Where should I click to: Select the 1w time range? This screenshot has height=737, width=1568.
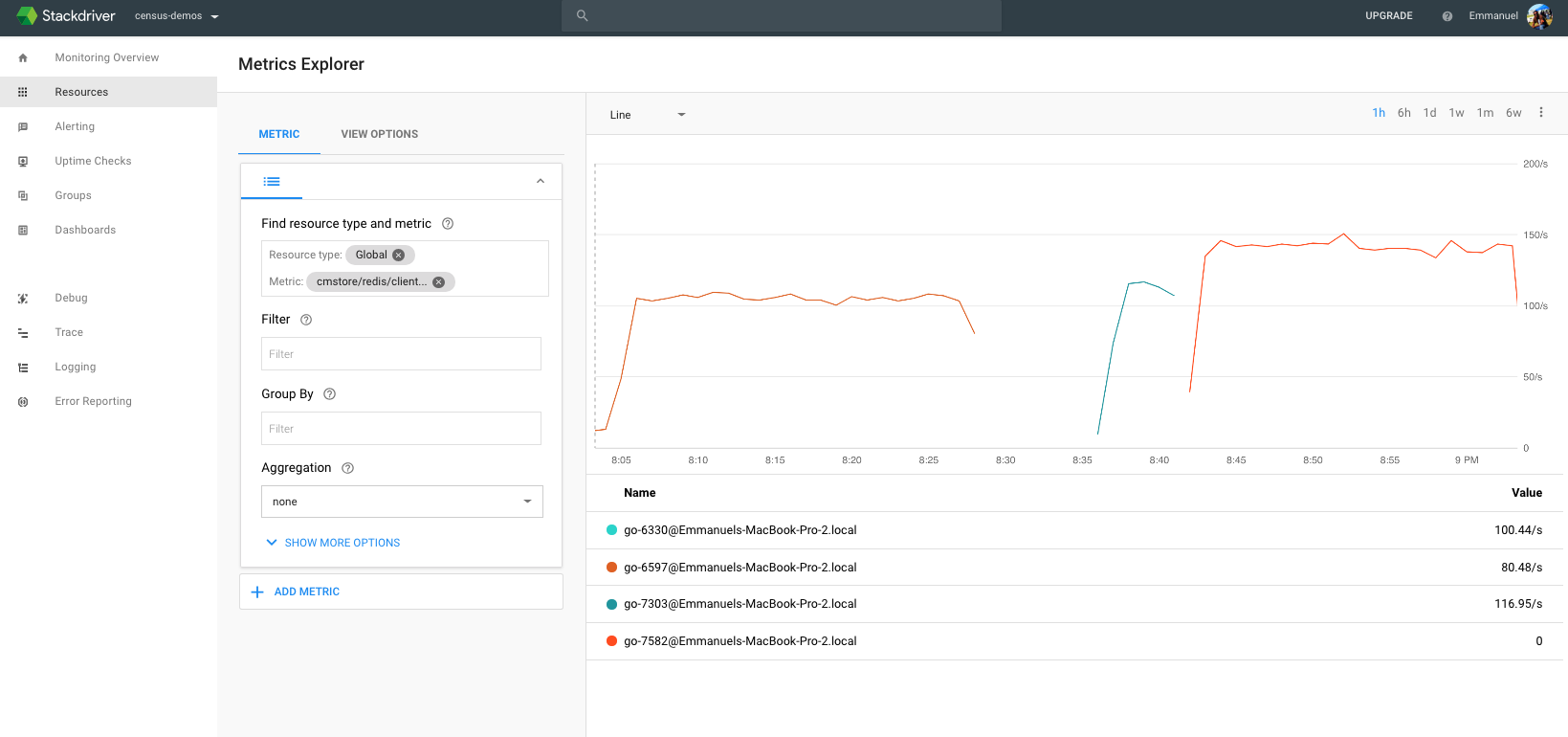point(1456,113)
